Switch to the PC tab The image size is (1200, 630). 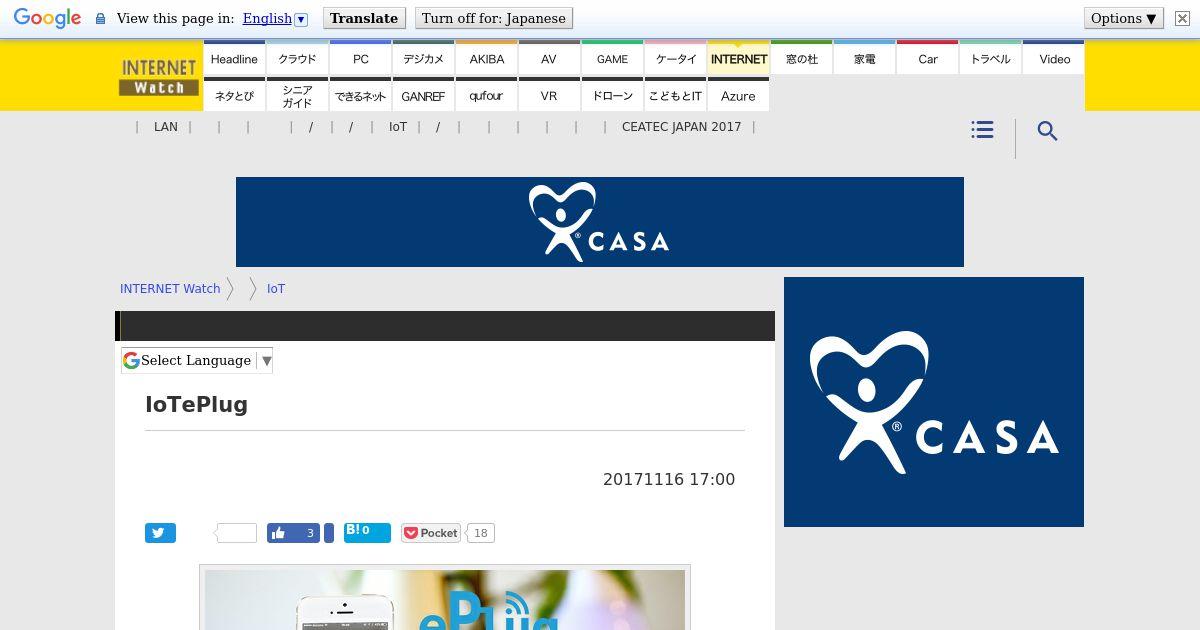tap(360, 58)
